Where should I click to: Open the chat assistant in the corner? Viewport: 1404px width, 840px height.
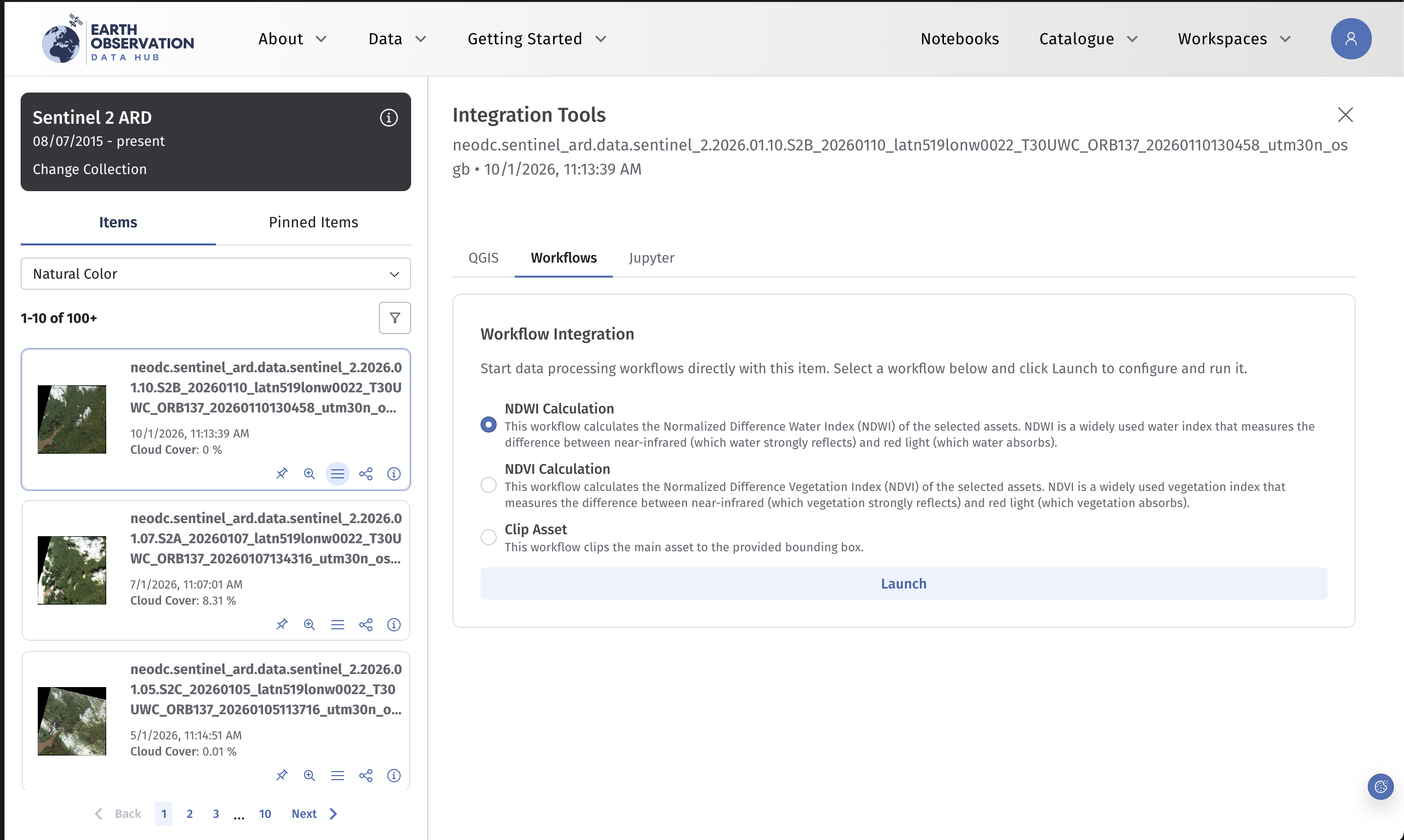click(1380, 786)
